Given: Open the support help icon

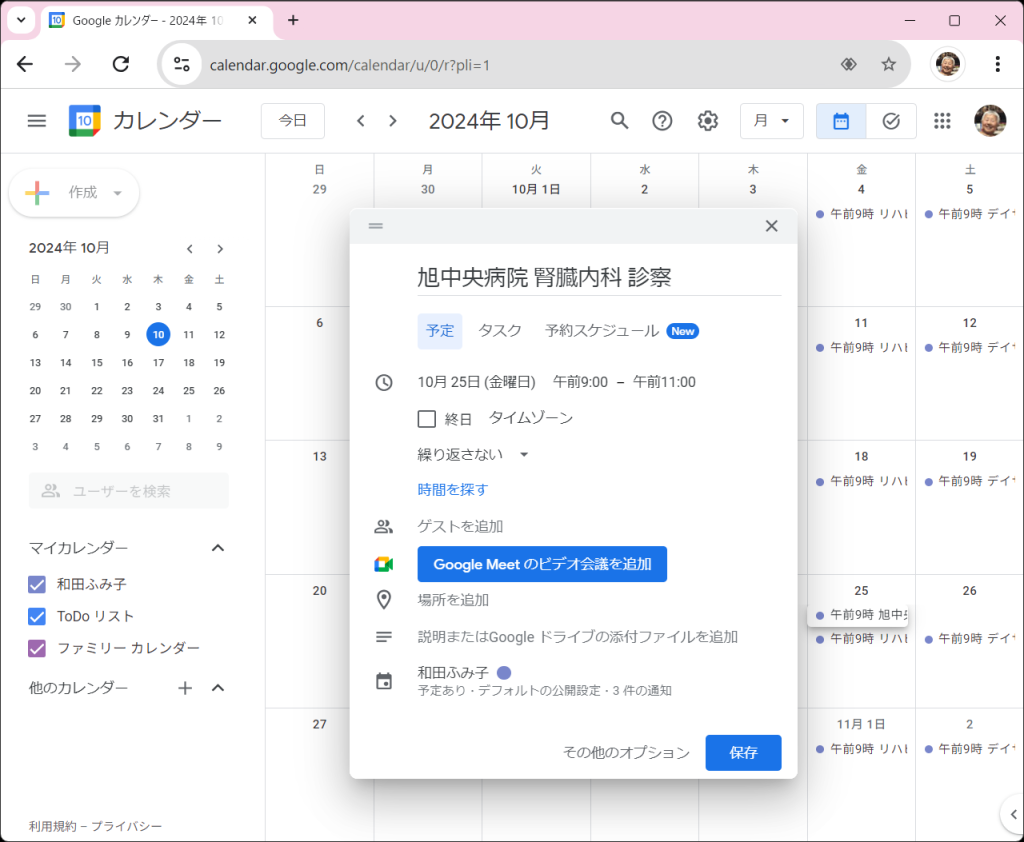Looking at the screenshot, I should [x=662, y=121].
